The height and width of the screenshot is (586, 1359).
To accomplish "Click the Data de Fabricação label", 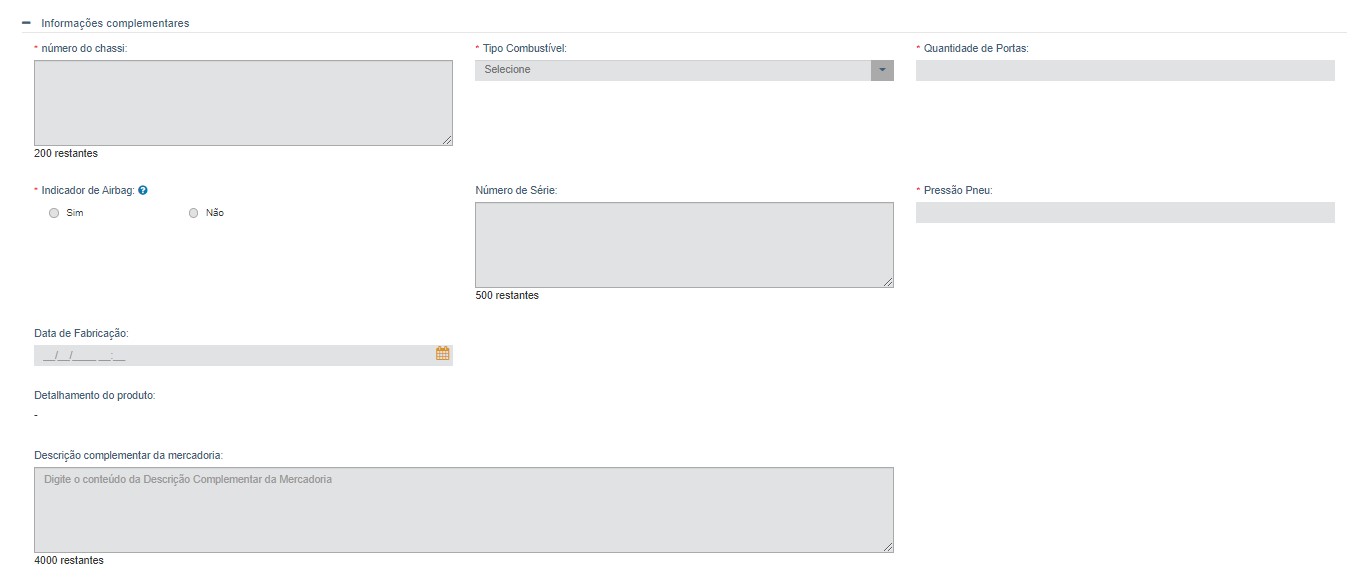I will click(81, 333).
